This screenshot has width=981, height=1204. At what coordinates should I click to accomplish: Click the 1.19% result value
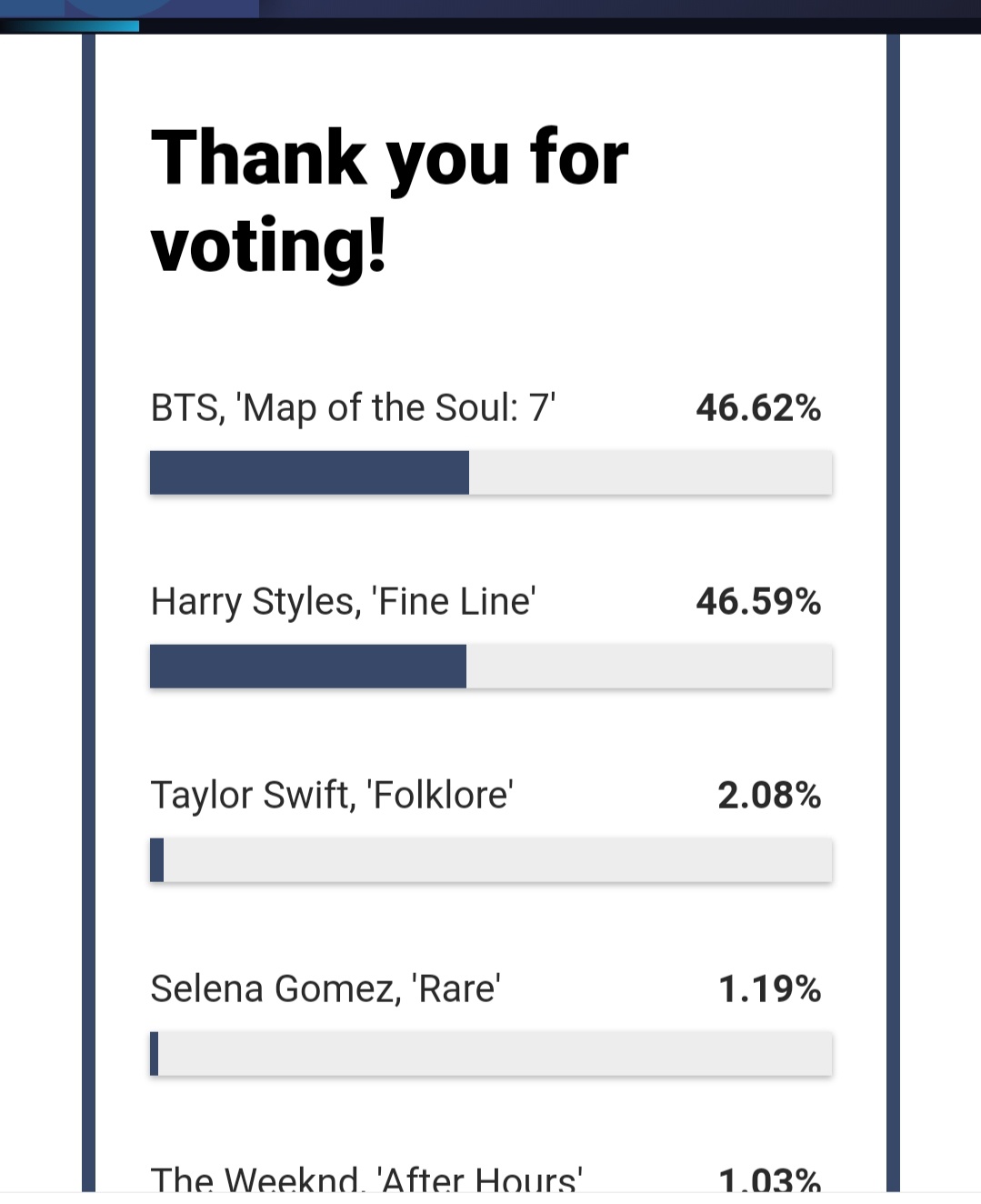click(769, 989)
